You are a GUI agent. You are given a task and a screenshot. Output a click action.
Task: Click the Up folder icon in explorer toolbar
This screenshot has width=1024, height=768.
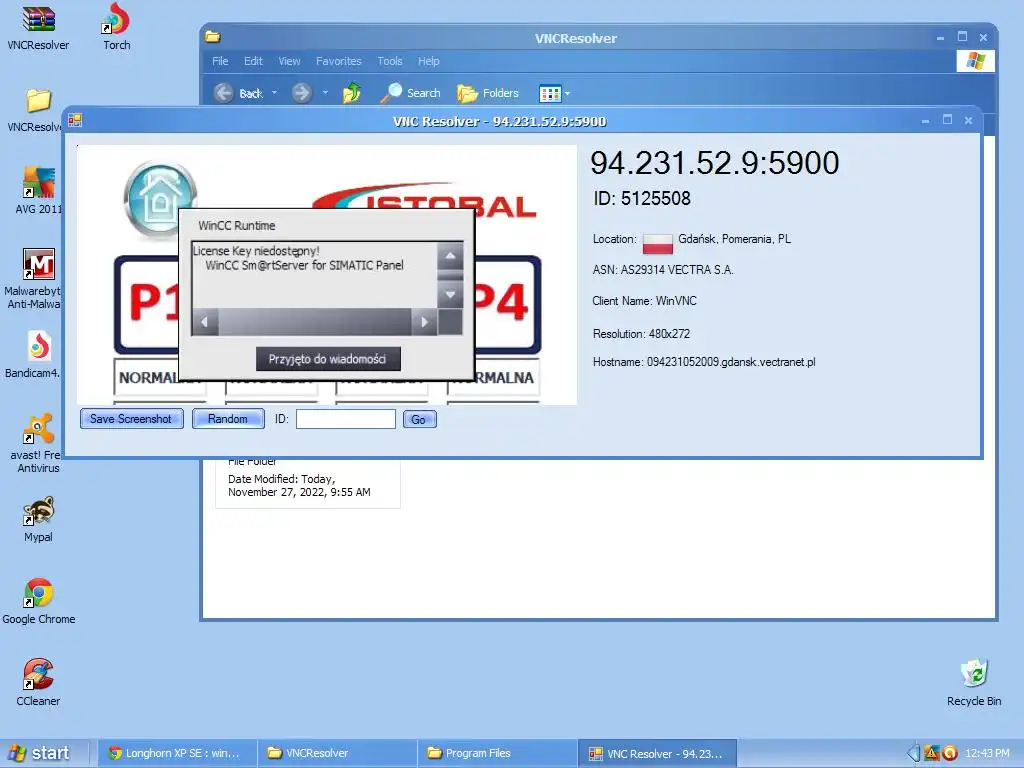click(x=351, y=93)
